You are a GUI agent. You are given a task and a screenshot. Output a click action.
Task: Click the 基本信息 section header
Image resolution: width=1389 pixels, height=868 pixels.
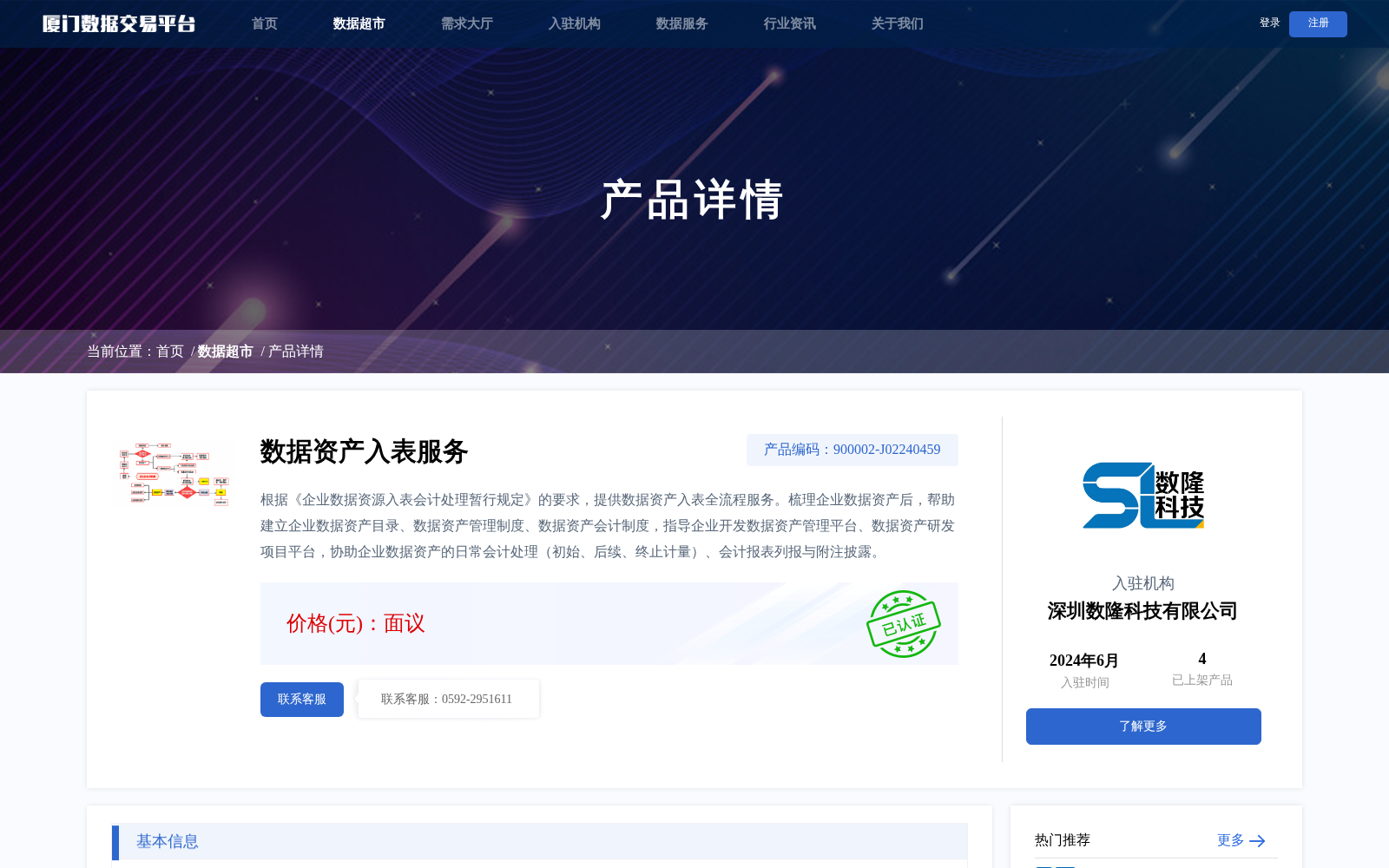tap(540, 841)
